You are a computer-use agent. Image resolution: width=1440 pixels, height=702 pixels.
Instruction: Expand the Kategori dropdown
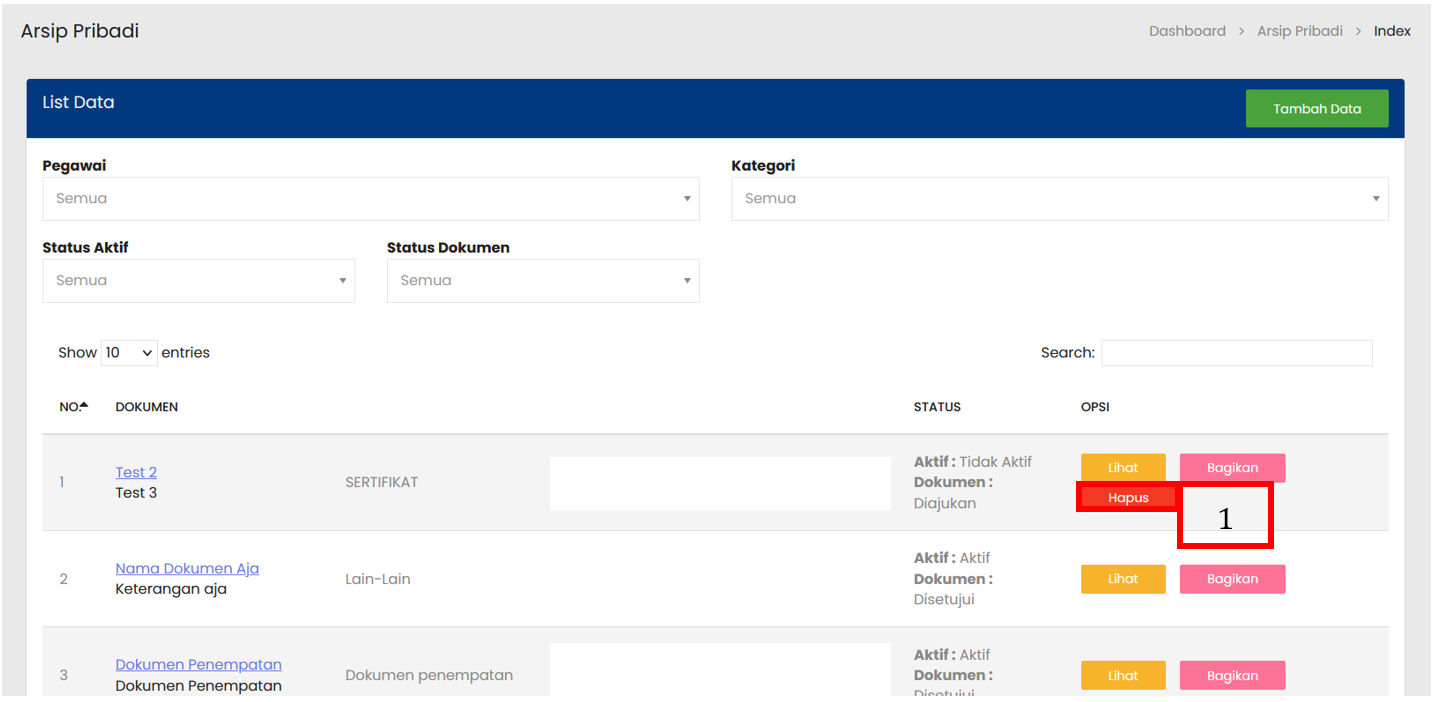tap(1059, 199)
